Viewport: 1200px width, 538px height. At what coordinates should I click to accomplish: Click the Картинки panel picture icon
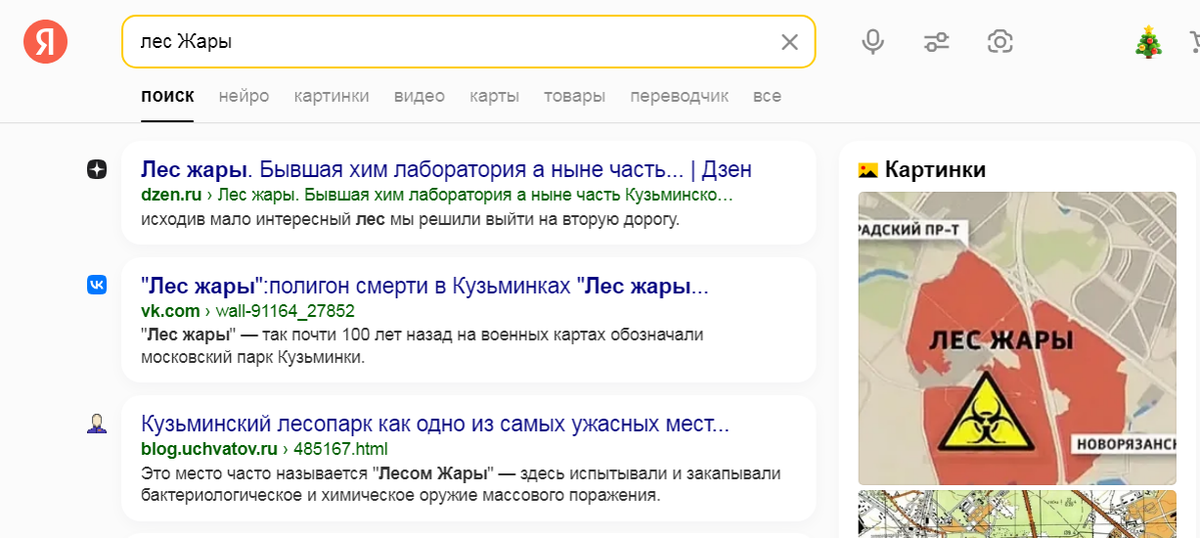pos(868,170)
